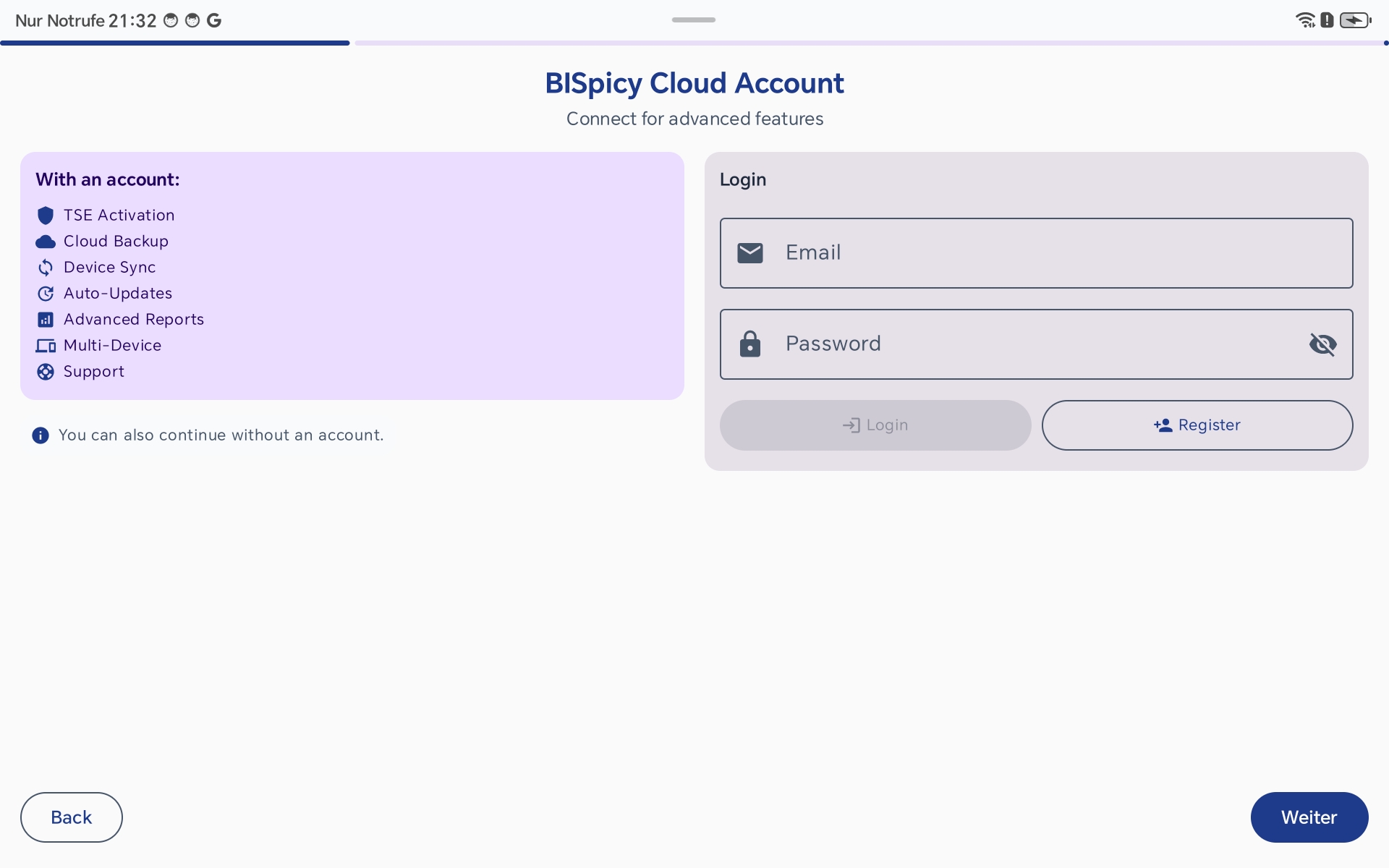Click the info icon next to account notice

tap(40, 435)
